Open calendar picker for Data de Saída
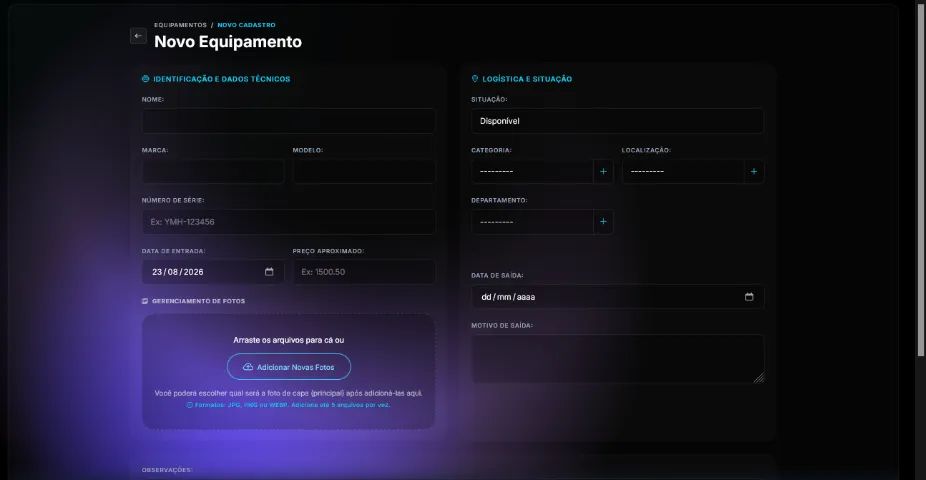Viewport: 926px width, 480px height. point(749,296)
